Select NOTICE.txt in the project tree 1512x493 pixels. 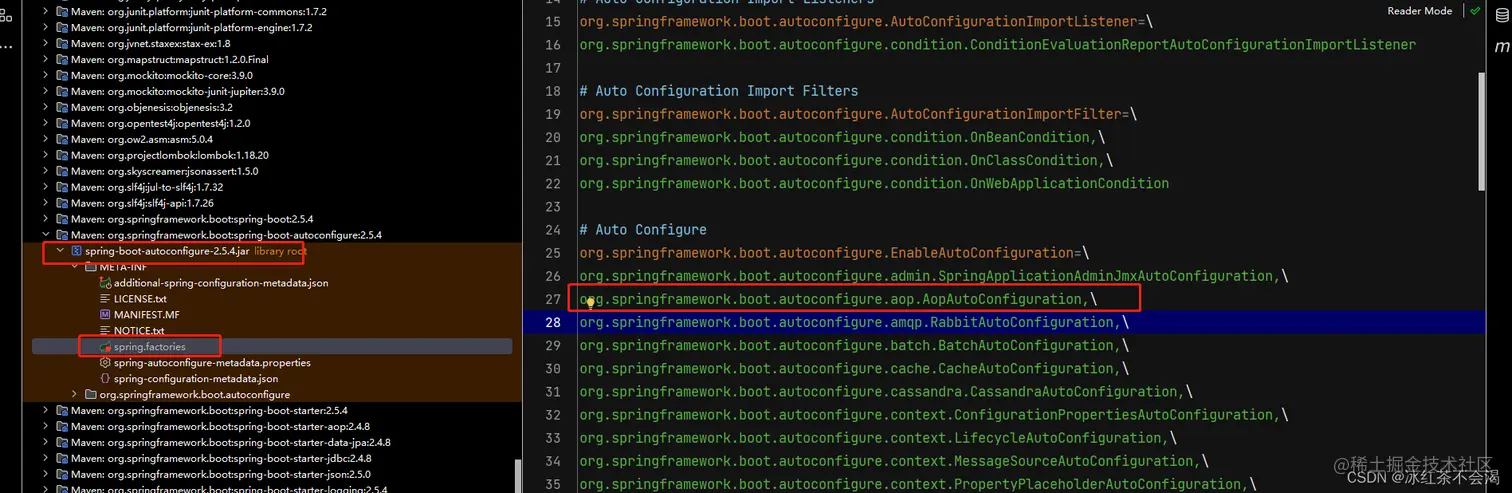tap(139, 330)
